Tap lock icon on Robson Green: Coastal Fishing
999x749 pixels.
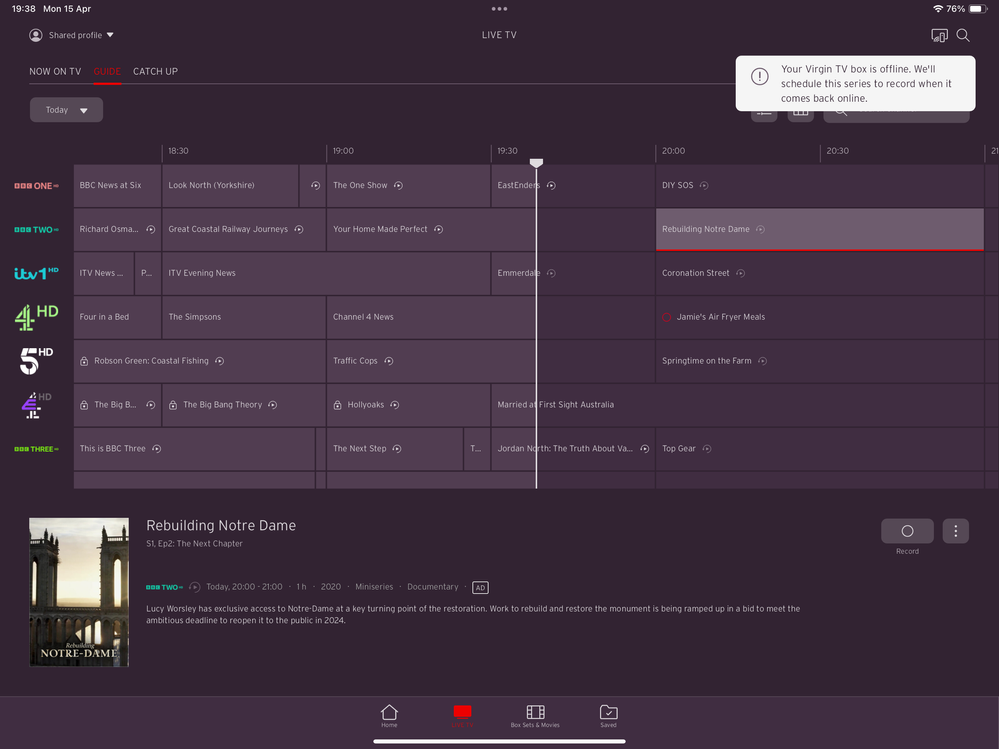(x=83, y=361)
